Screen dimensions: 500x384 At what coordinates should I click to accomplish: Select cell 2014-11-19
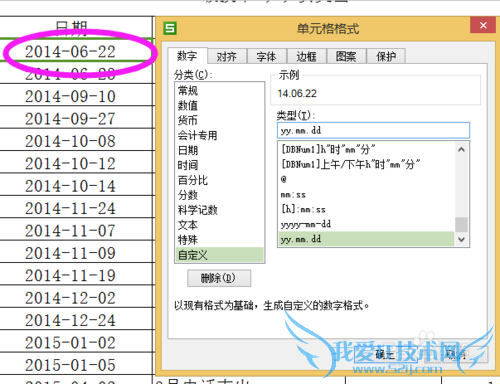(x=77, y=275)
